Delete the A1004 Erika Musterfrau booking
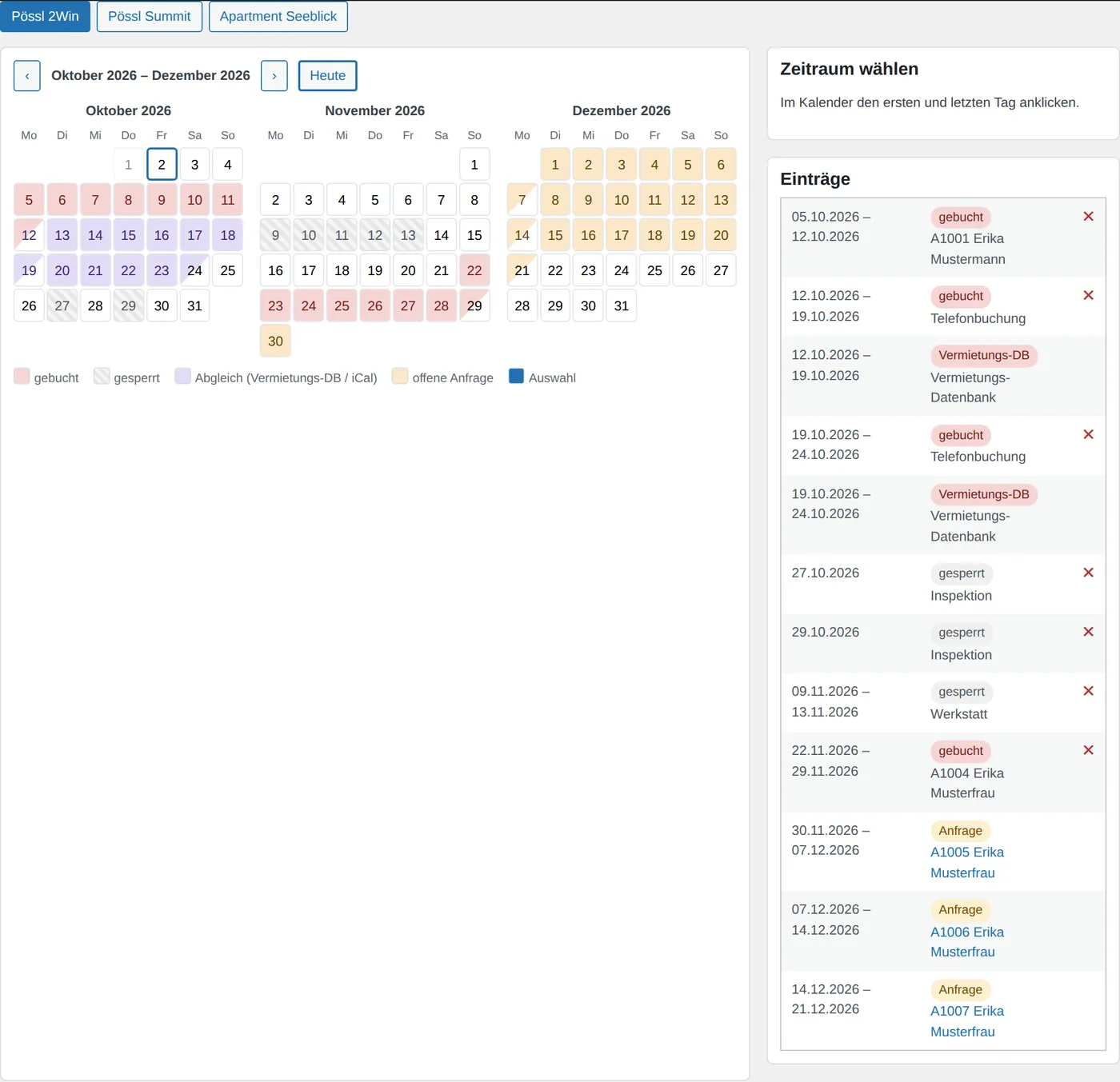 click(1088, 751)
